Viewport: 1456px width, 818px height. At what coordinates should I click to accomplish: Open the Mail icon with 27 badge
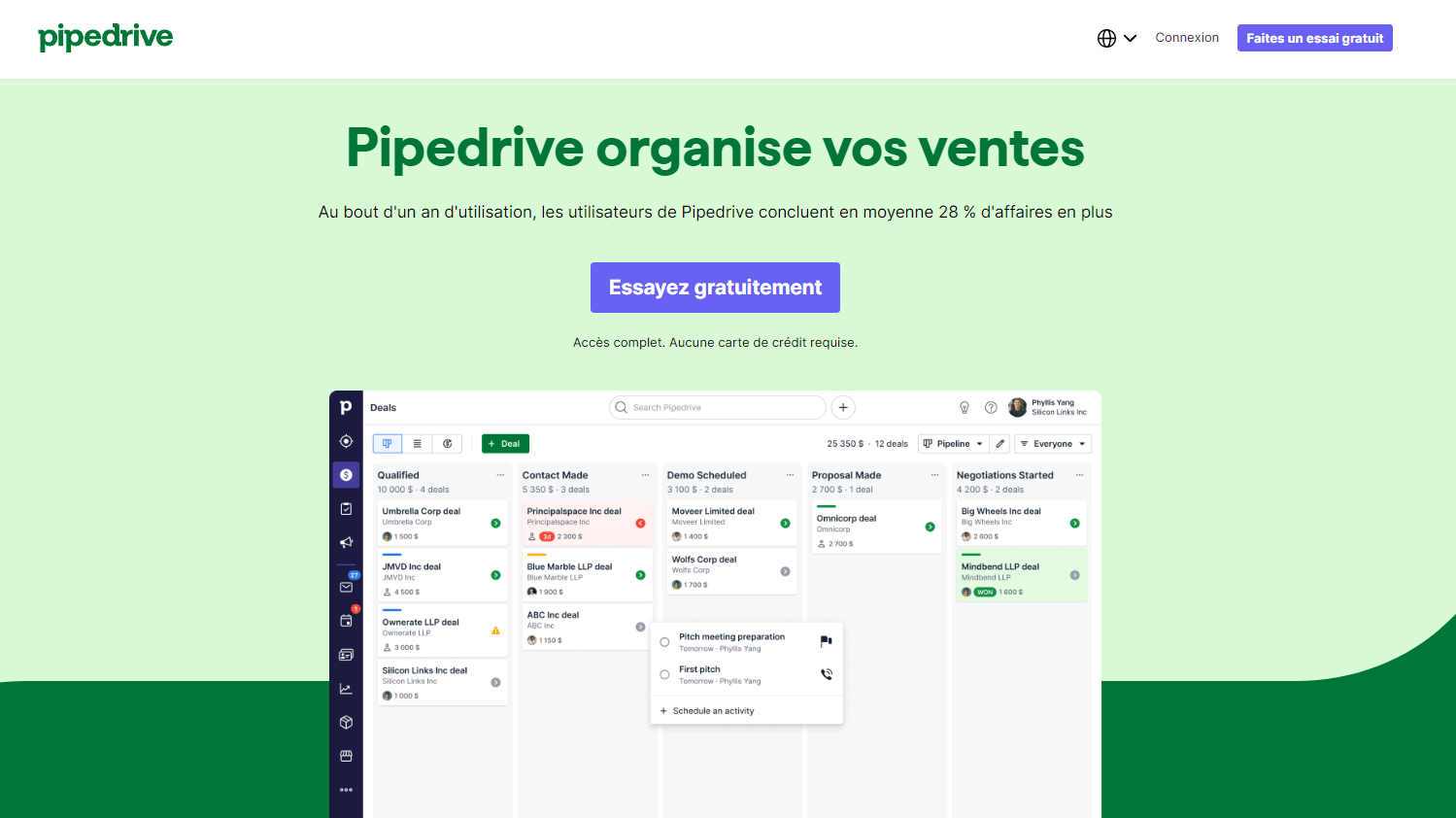point(347,586)
